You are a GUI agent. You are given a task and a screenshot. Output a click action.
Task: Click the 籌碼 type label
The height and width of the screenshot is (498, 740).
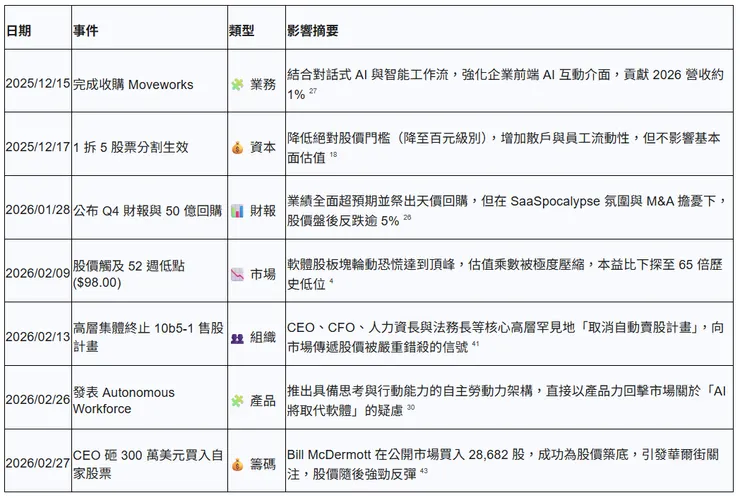pyautogui.click(x=263, y=464)
